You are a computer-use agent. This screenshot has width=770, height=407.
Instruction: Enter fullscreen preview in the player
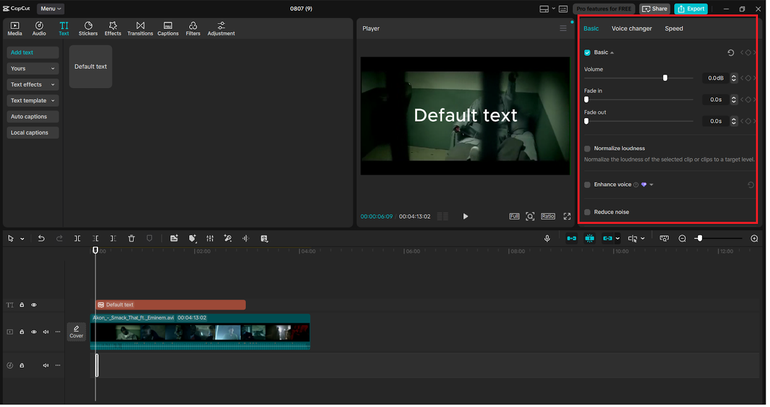pyautogui.click(x=567, y=216)
